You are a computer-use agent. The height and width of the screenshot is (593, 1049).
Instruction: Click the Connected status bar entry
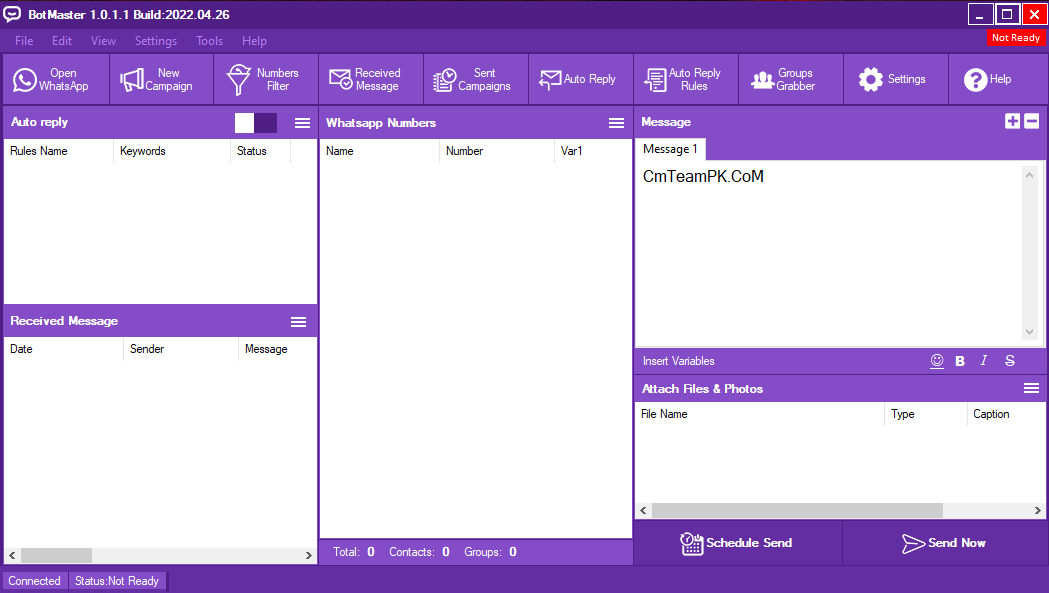tap(34, 581)
